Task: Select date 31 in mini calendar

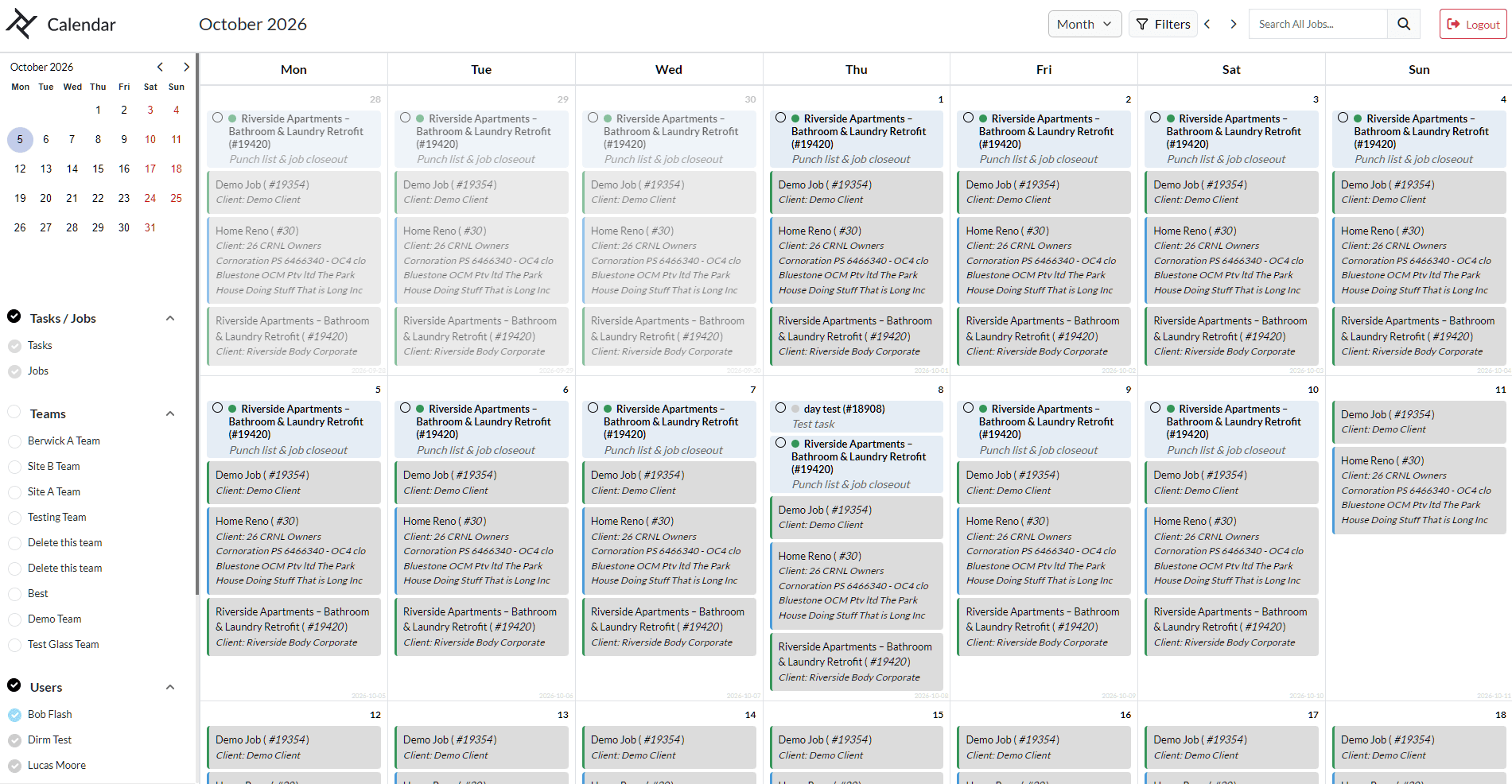Action: click(150, 227)
